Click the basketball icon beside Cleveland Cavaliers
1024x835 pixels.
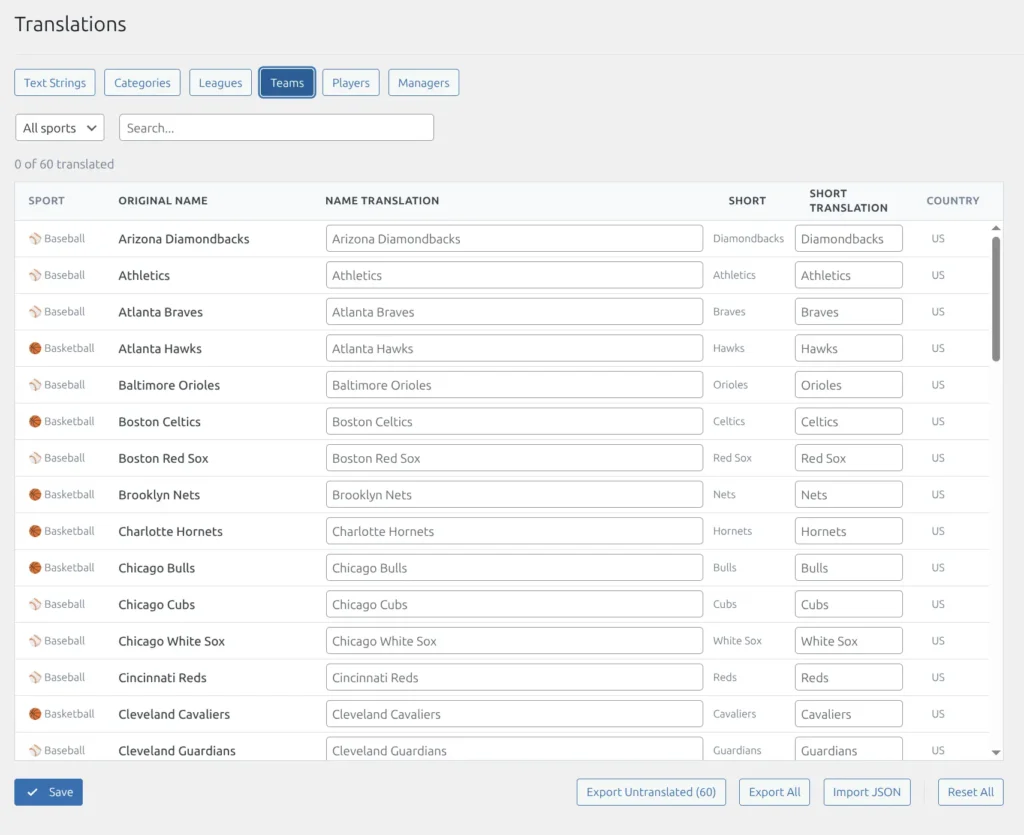pos(35,714)
